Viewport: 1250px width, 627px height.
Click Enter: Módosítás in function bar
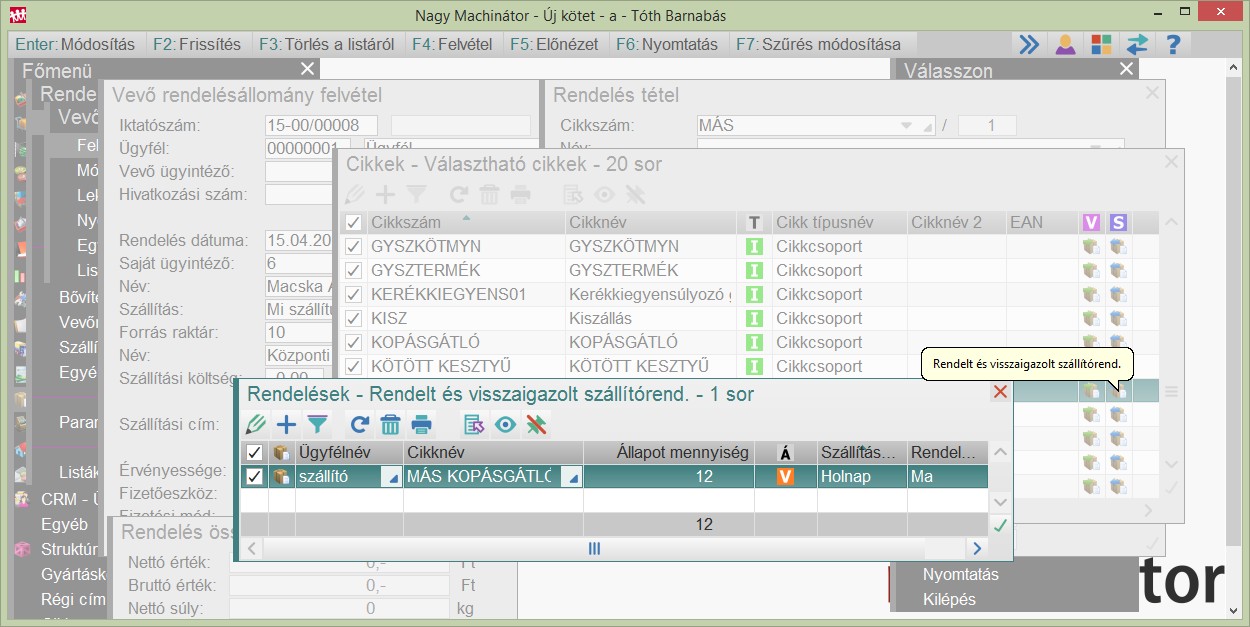pos(75,44)
